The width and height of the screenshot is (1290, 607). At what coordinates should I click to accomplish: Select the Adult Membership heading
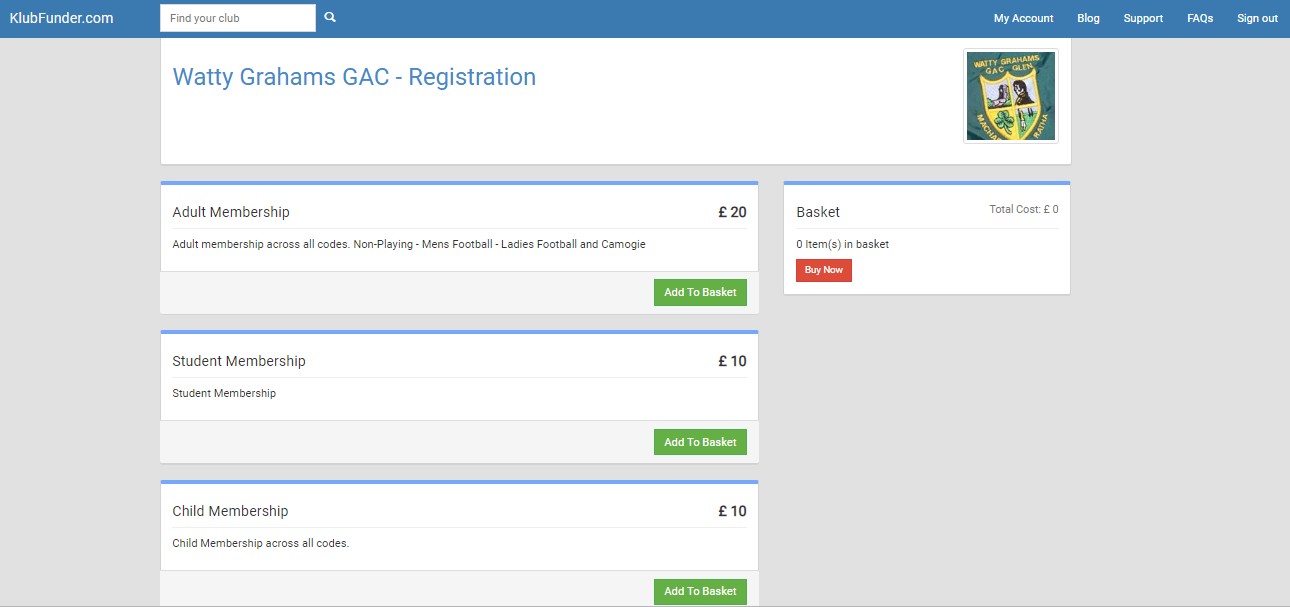[x=231, y=212]
